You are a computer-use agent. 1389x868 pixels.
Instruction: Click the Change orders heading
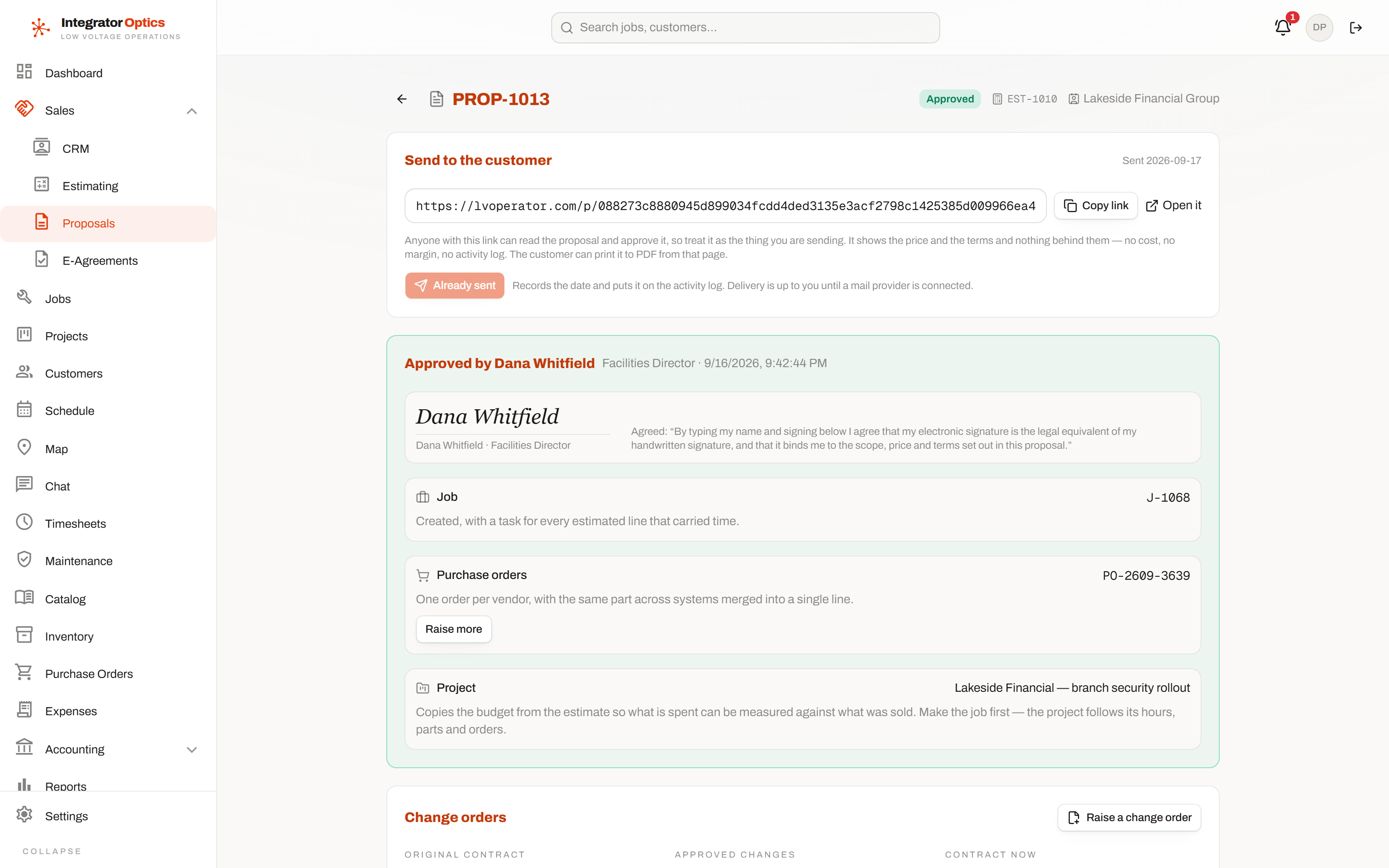455,817
